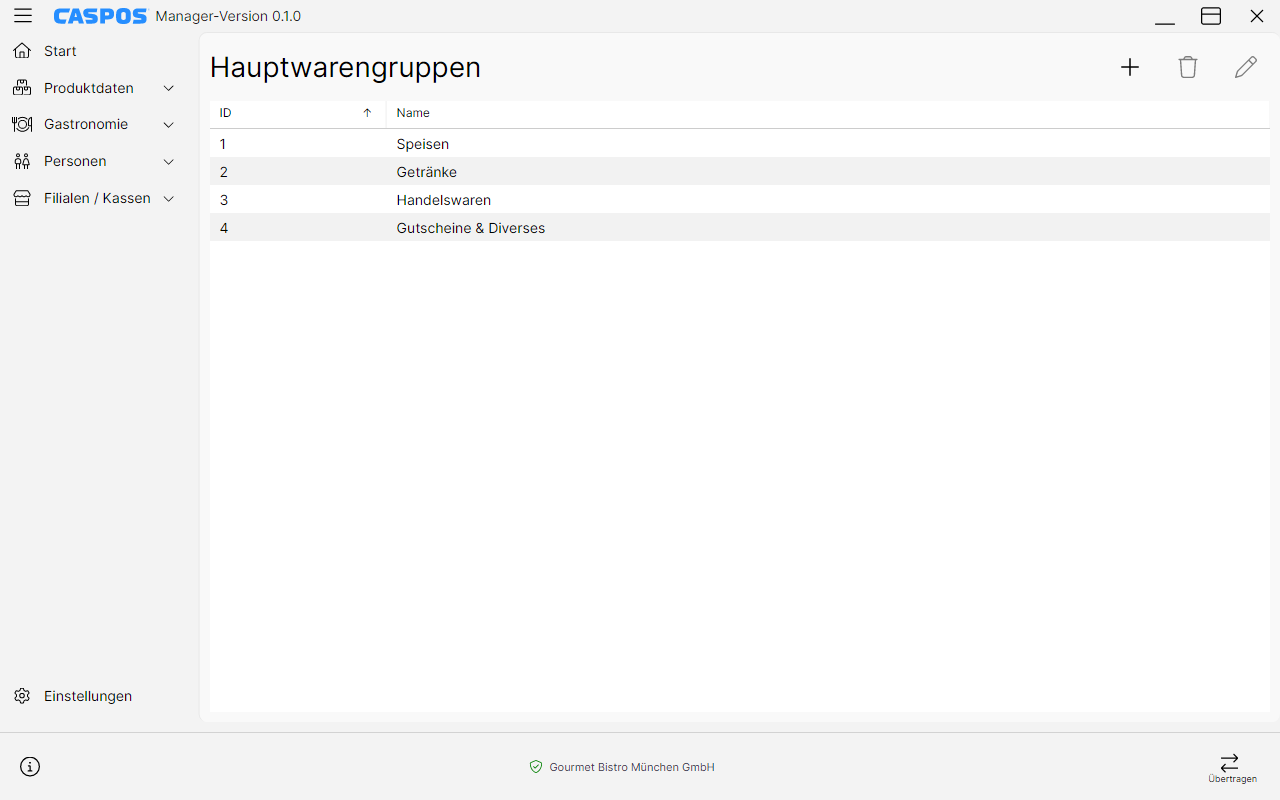Open the hamburger navigation menu

click(x=23, y=16)
